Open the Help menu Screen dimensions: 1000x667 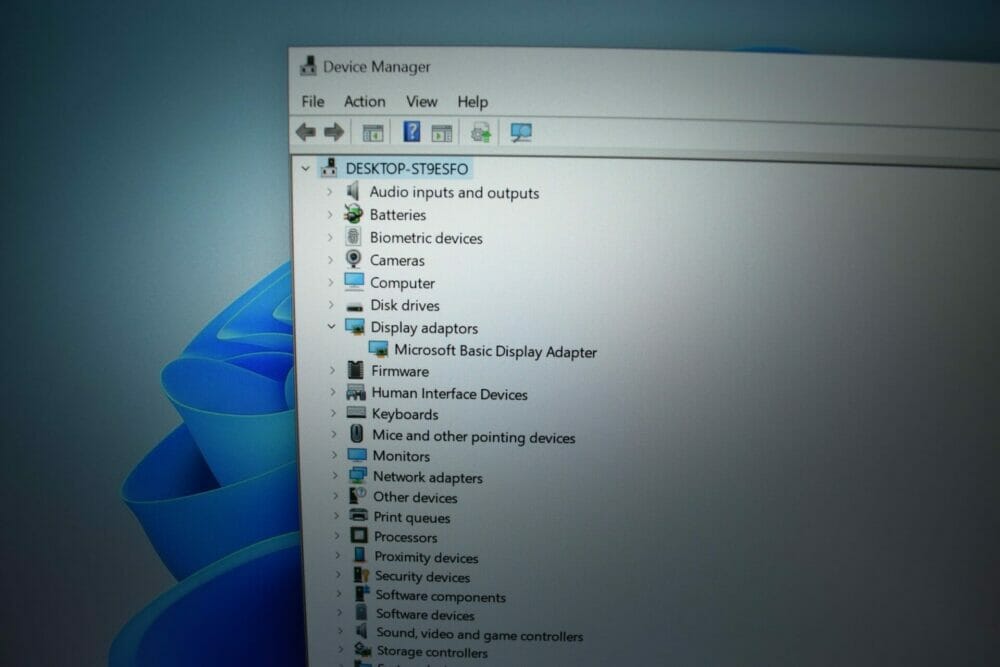[473, 102]
